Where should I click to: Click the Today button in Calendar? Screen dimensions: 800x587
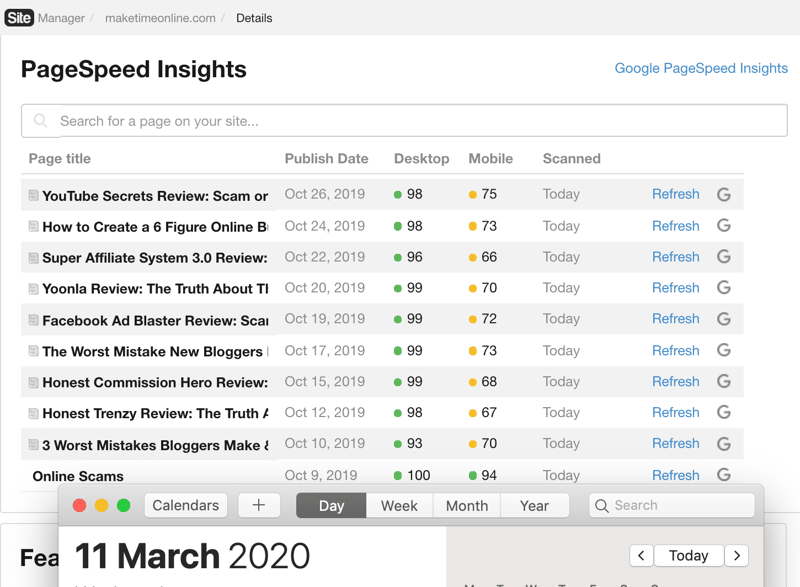coord(689,555)
